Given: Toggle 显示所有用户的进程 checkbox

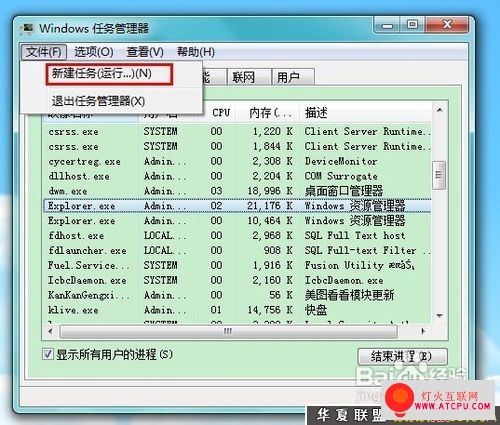Looking at the screenshot, I should pos(48,354).
